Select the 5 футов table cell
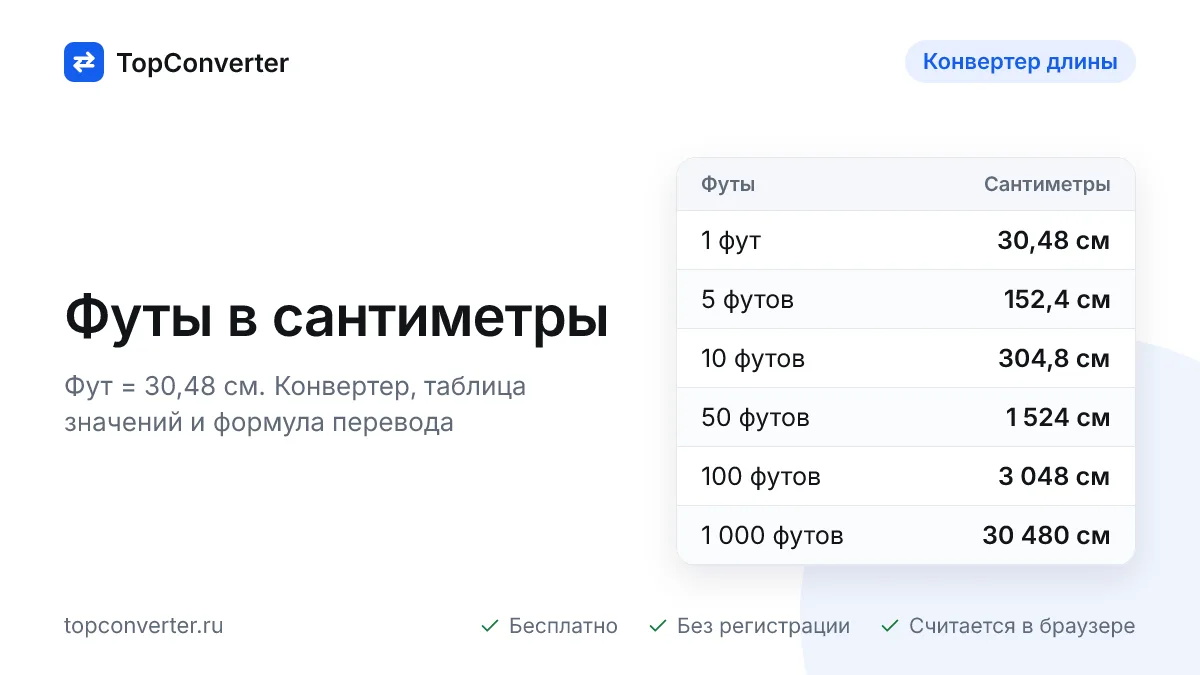This screenshot has width=1200, height=675. coord(747,300)
